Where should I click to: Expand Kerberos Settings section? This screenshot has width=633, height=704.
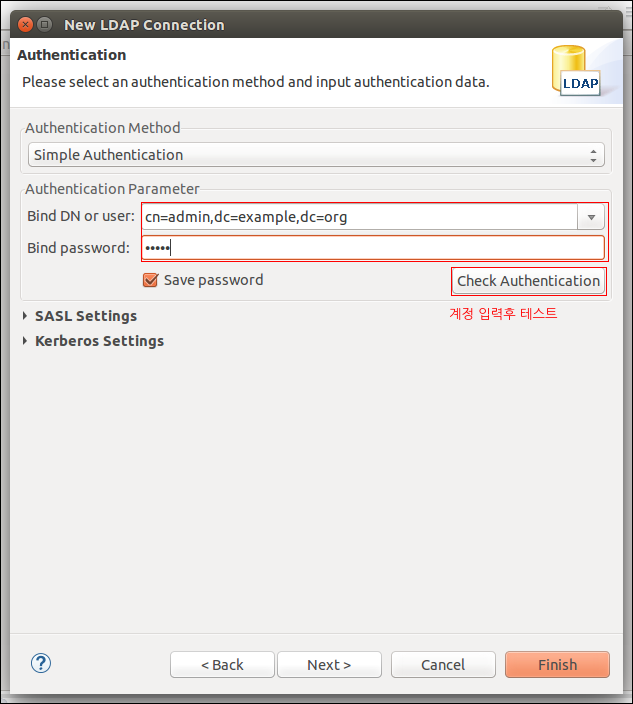(x=99, y=341)
